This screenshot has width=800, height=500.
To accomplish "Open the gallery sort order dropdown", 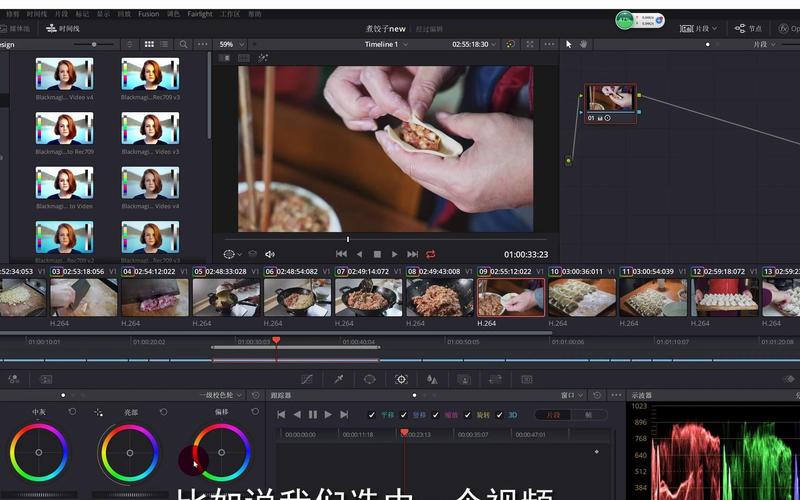I will click(129, 44).
